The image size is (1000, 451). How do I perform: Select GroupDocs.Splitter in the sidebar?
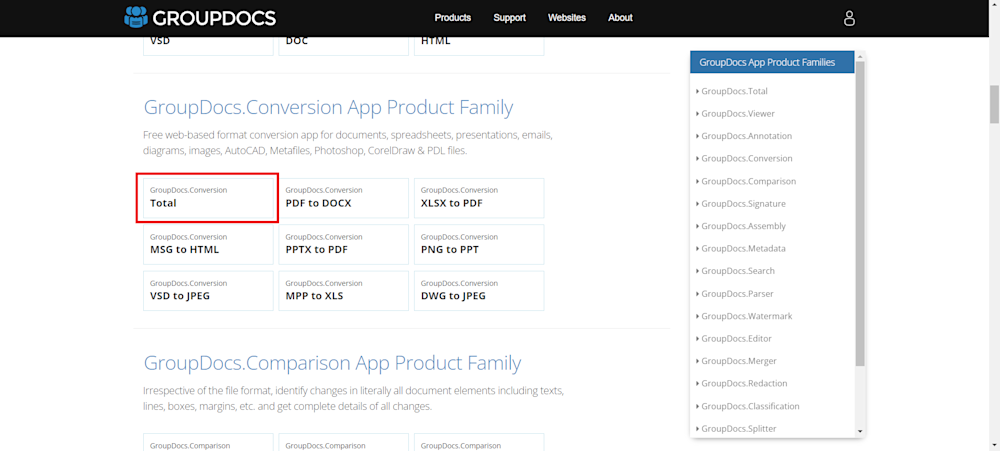pos(739,429)
